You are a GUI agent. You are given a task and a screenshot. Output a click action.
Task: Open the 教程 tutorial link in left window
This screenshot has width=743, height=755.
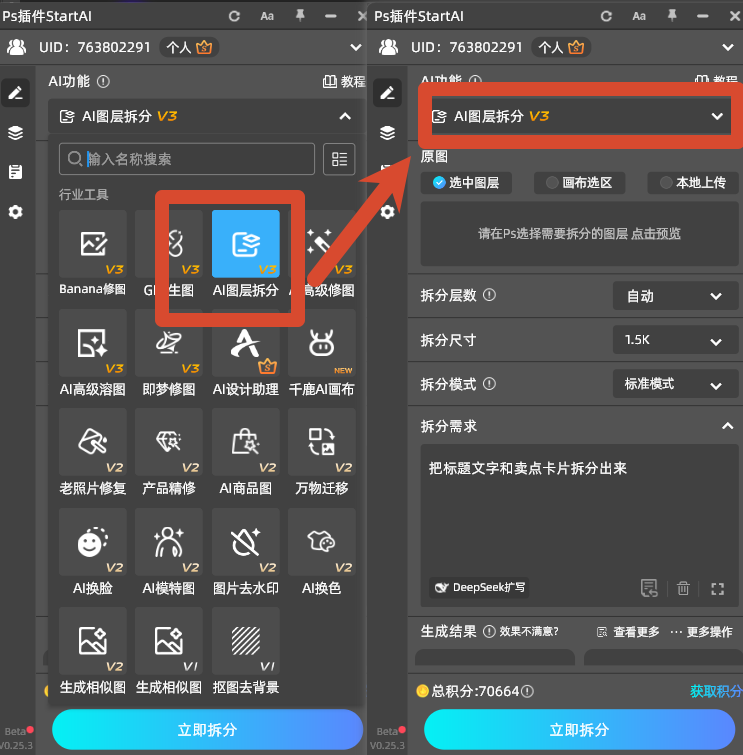[x=344, y=81]
